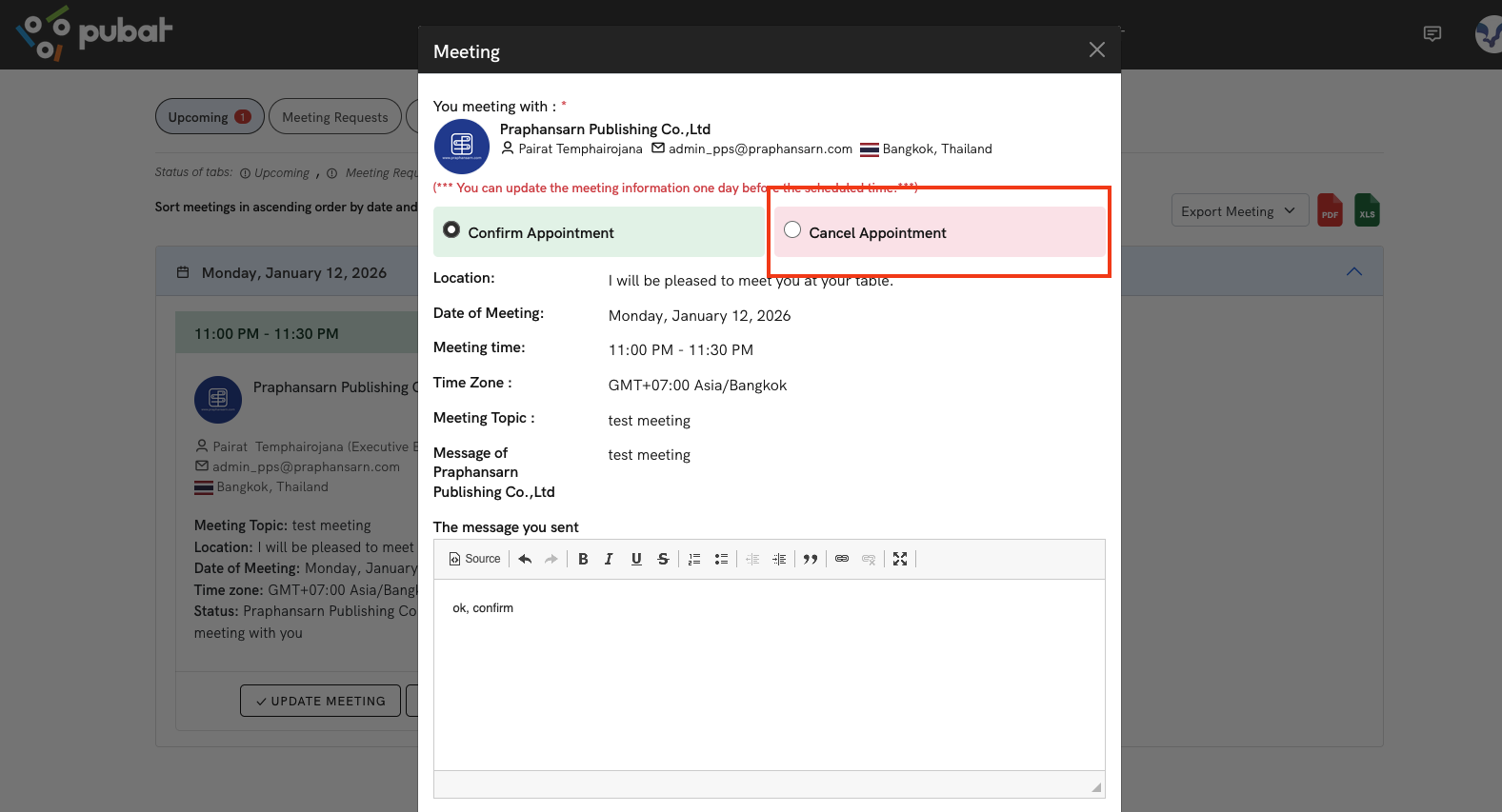This screenshot has width=1502, height=812.
Task: Select the Cancel Appointment radio button
Action: (792, 230)
